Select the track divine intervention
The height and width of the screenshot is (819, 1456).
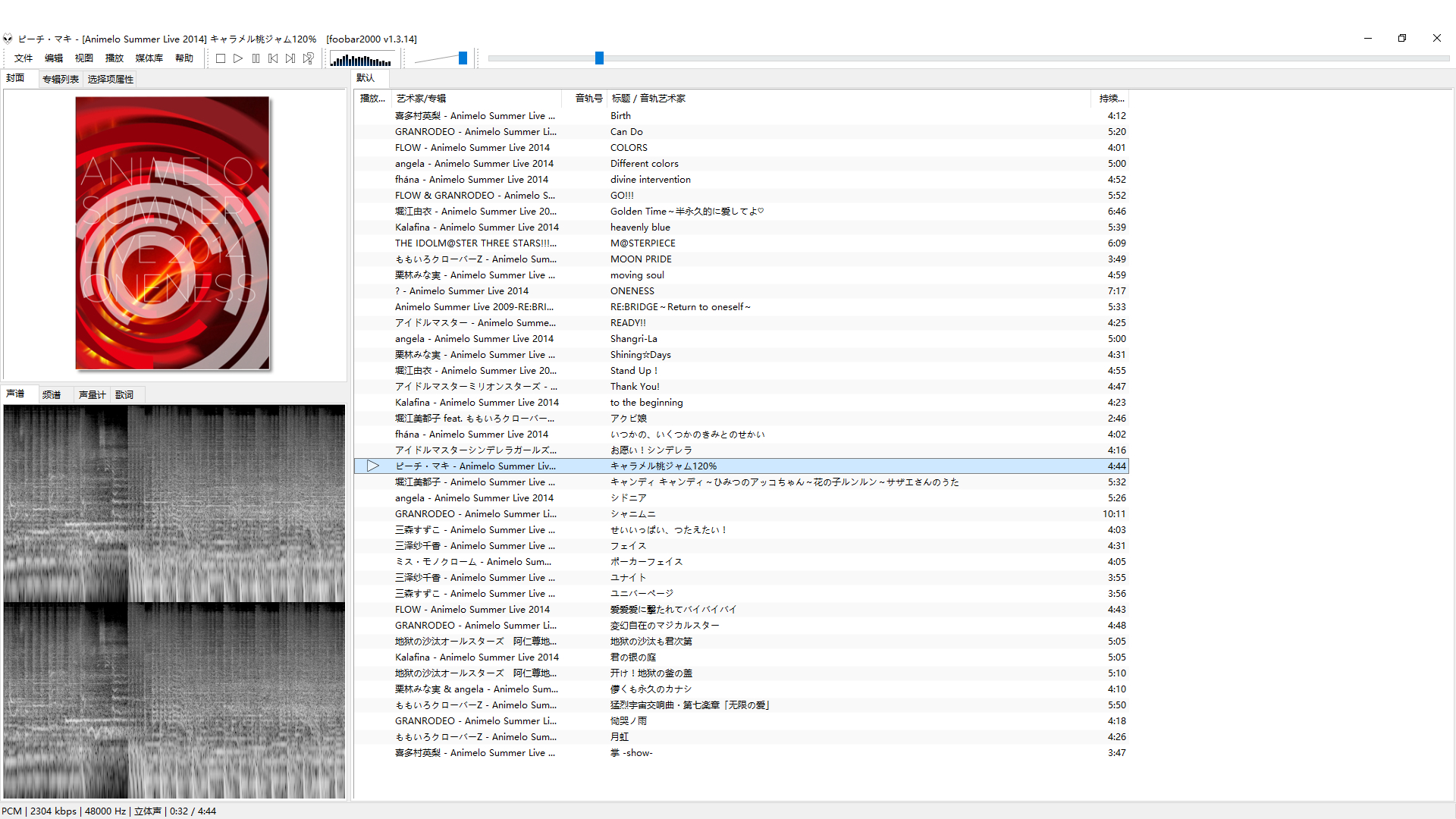point(742,180)
